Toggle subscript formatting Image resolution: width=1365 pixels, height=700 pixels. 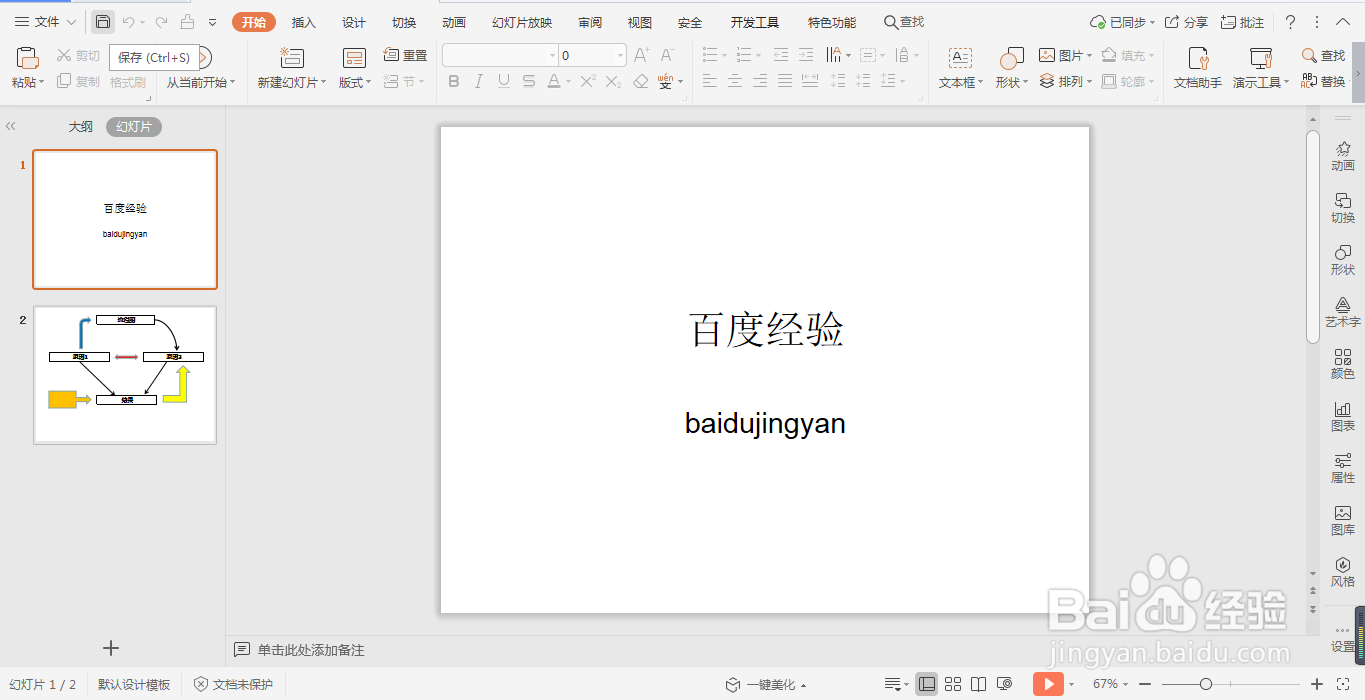tap(614, 81)
